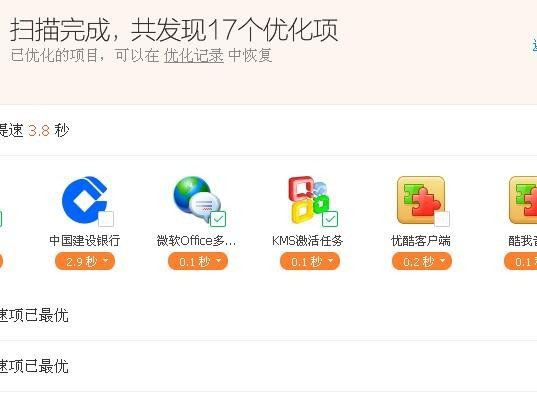Image resolution: width=537 pixels, height=405 pixels.
Task: Expand the second 速项已最优 section row
Action: 268,366
